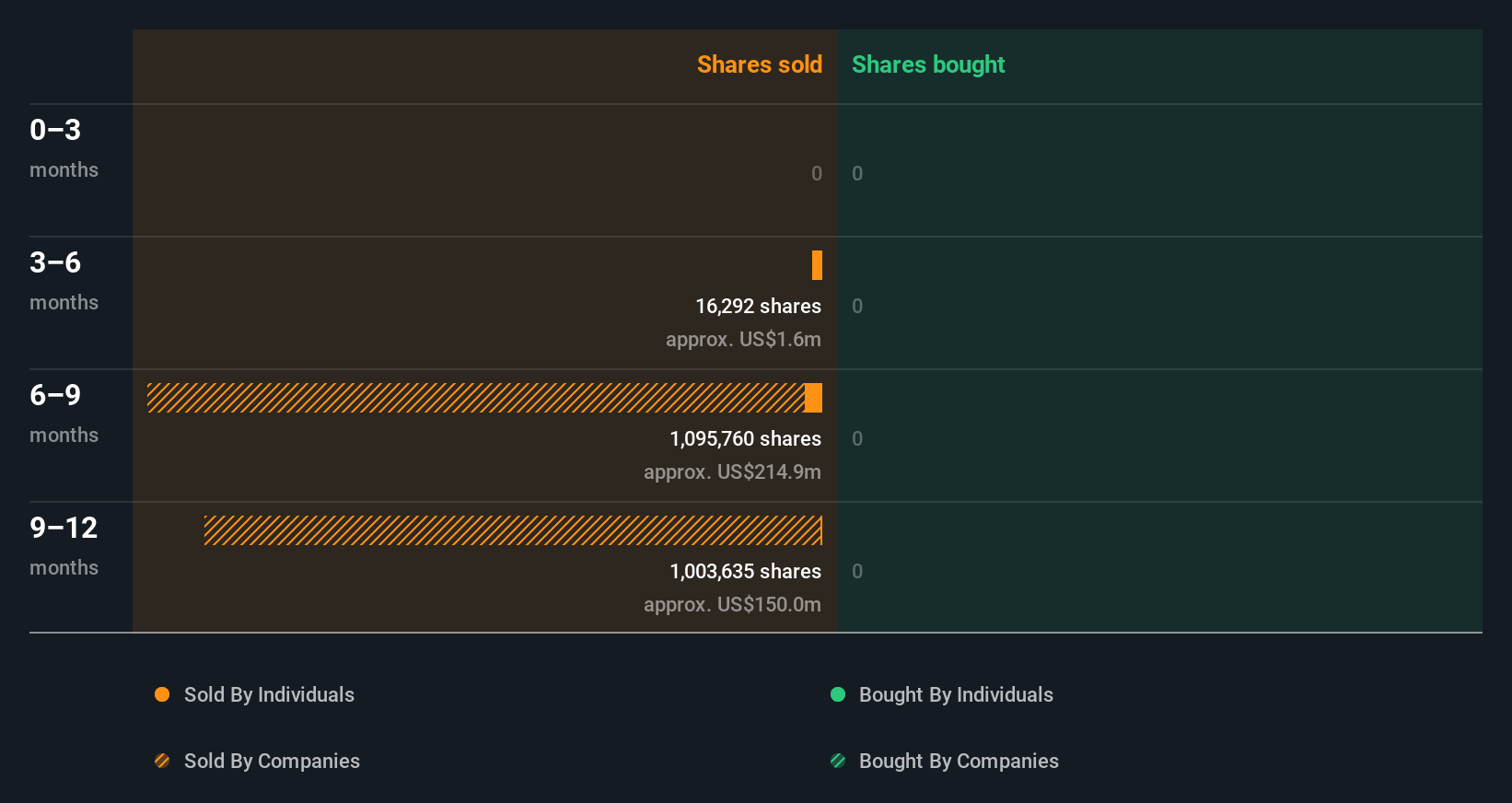Click the 16,292 shares value

coord(758,307)
